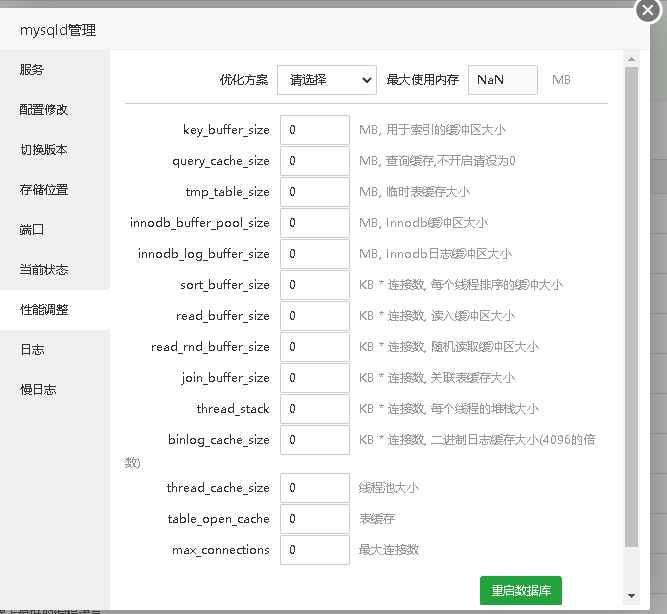The height and width of the screenshot is (614, 667).
Task: Click the key_buffer_size input field
Action: tap(315, 129)
